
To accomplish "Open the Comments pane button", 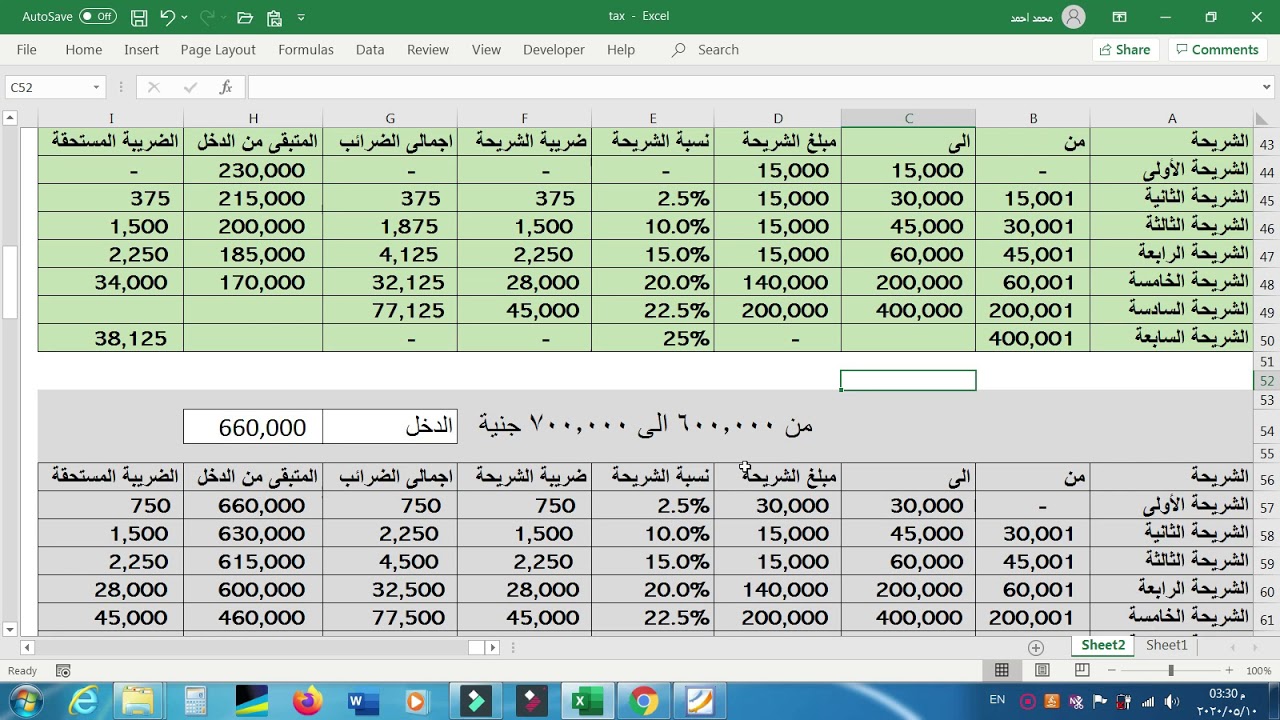I will coord(1217,49).
